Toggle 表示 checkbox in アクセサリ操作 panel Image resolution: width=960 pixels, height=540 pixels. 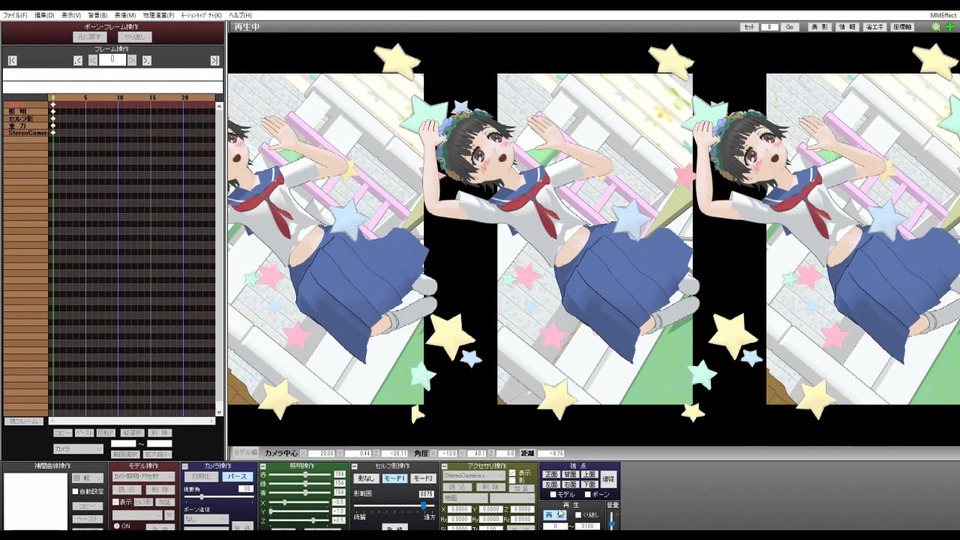click(512, 473)
